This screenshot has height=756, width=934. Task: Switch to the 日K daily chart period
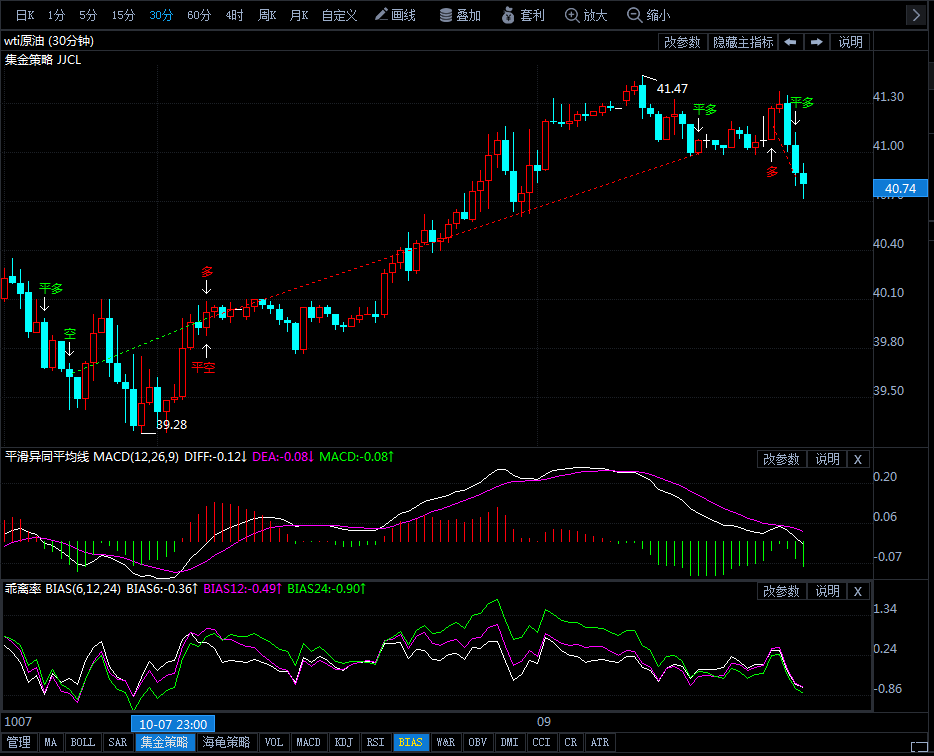(24, 15)
